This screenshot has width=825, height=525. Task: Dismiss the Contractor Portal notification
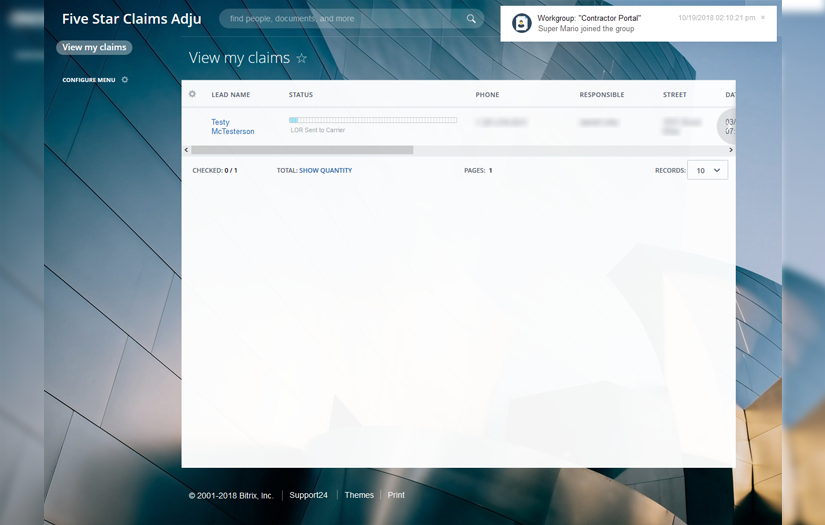763,17
